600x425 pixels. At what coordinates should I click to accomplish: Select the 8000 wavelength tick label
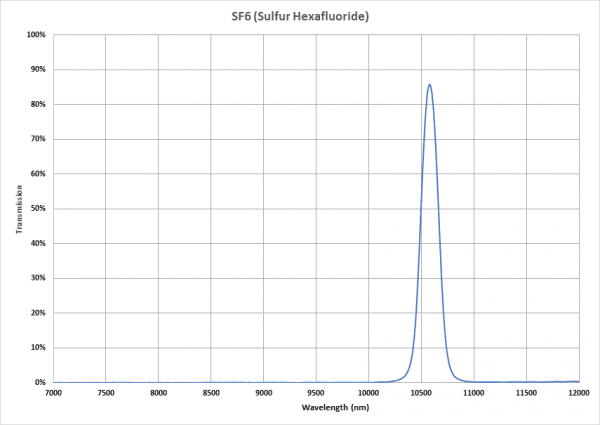coord(159,394)
